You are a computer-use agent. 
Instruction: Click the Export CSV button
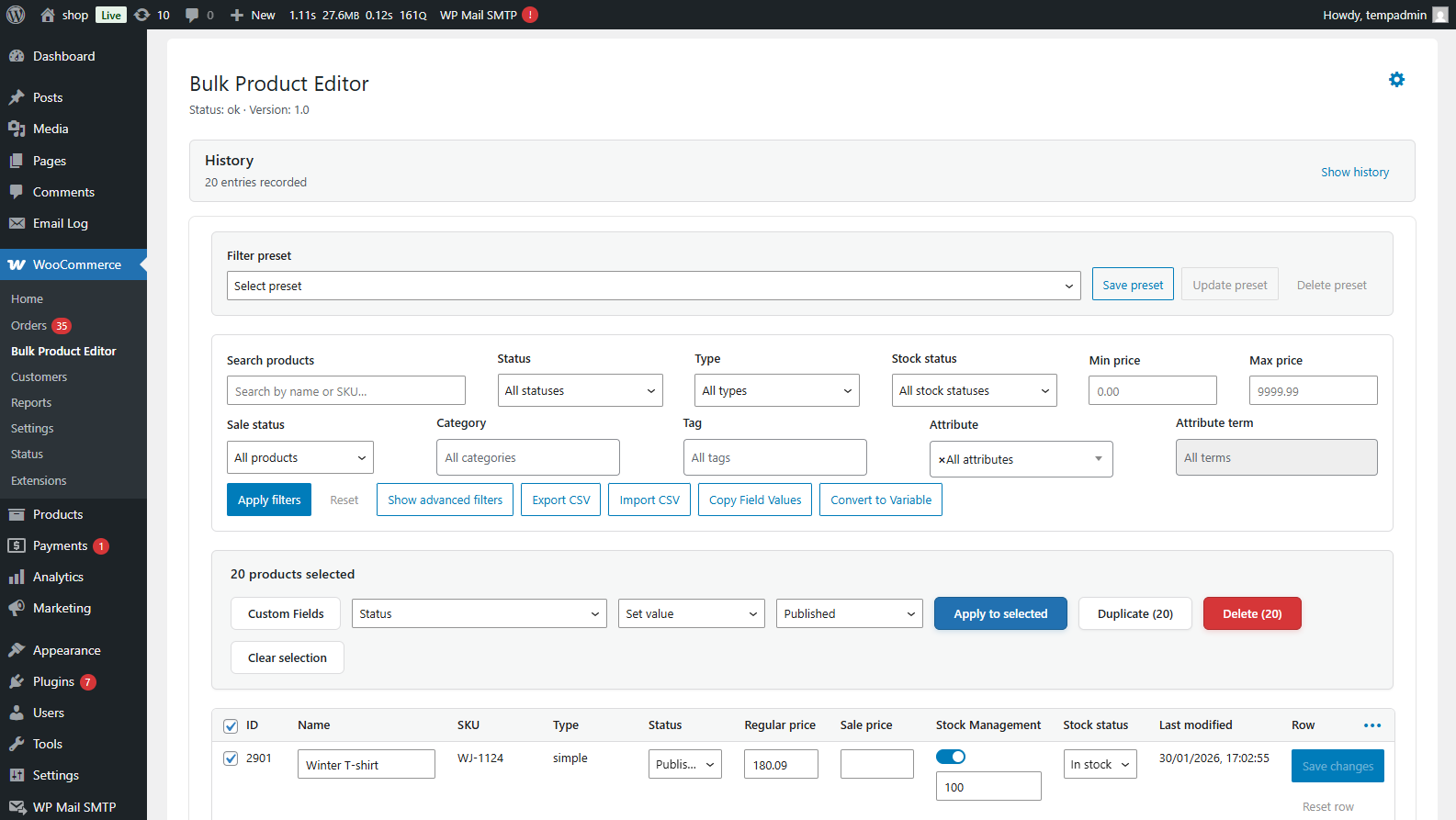click(560, 500)
